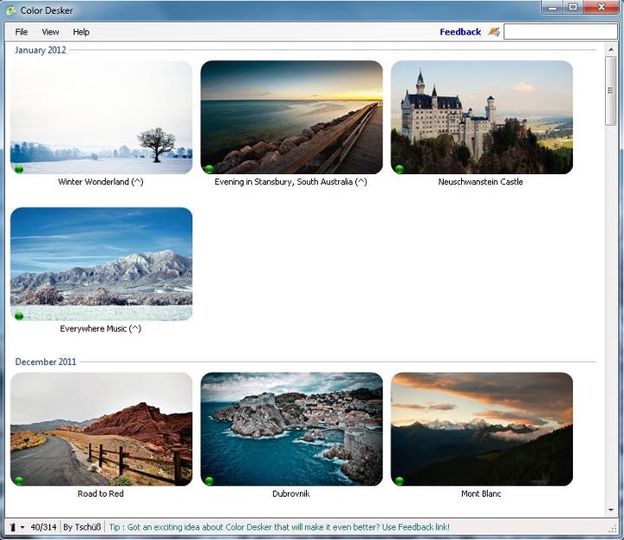
Task: Click the pen icon beside Feedback
Action: [494, 32]
